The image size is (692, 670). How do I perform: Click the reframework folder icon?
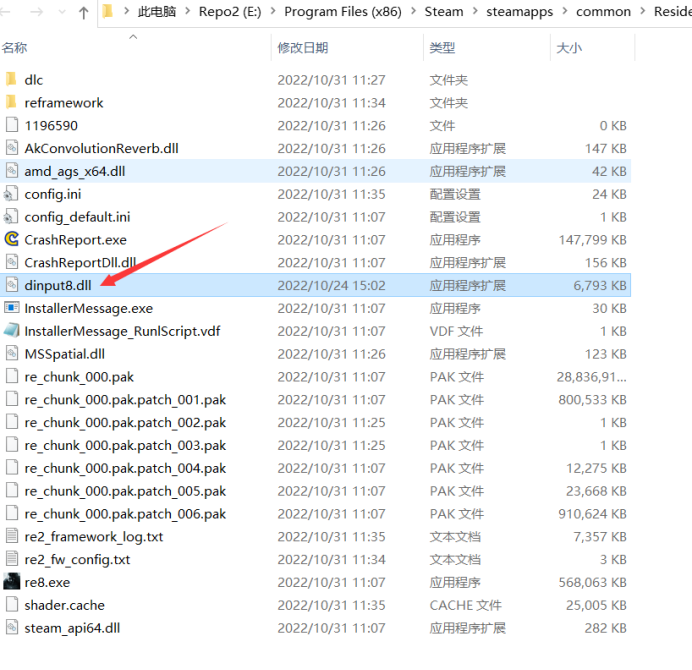[11, 102]
